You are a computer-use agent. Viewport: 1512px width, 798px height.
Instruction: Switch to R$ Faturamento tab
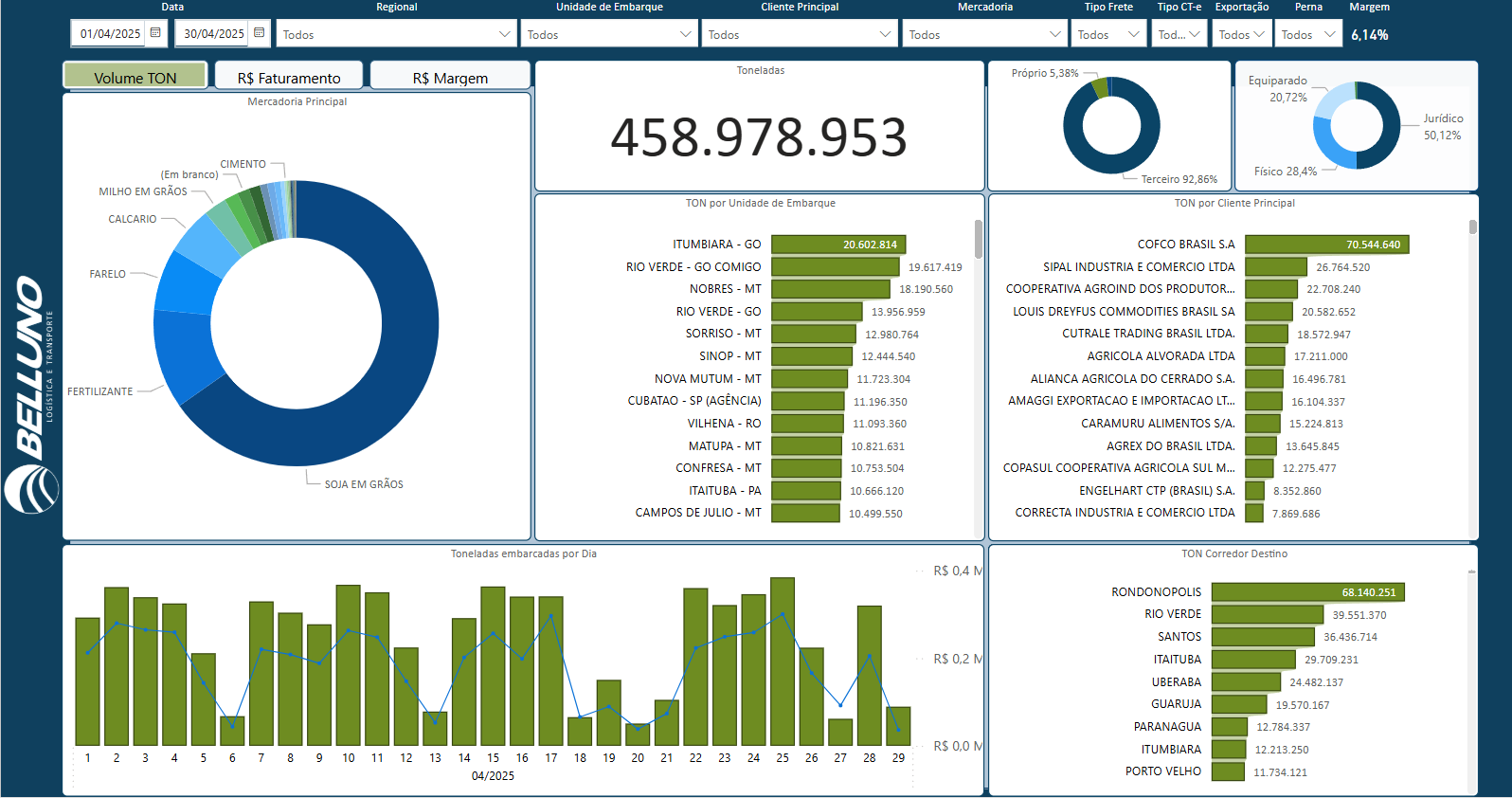[x=289, y=77]
